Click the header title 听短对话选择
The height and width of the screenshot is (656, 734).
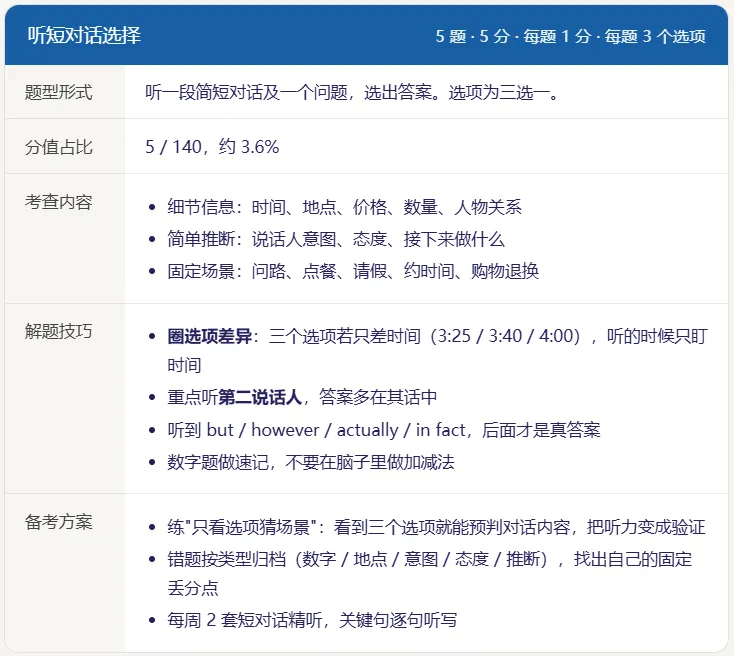point(84,36)
